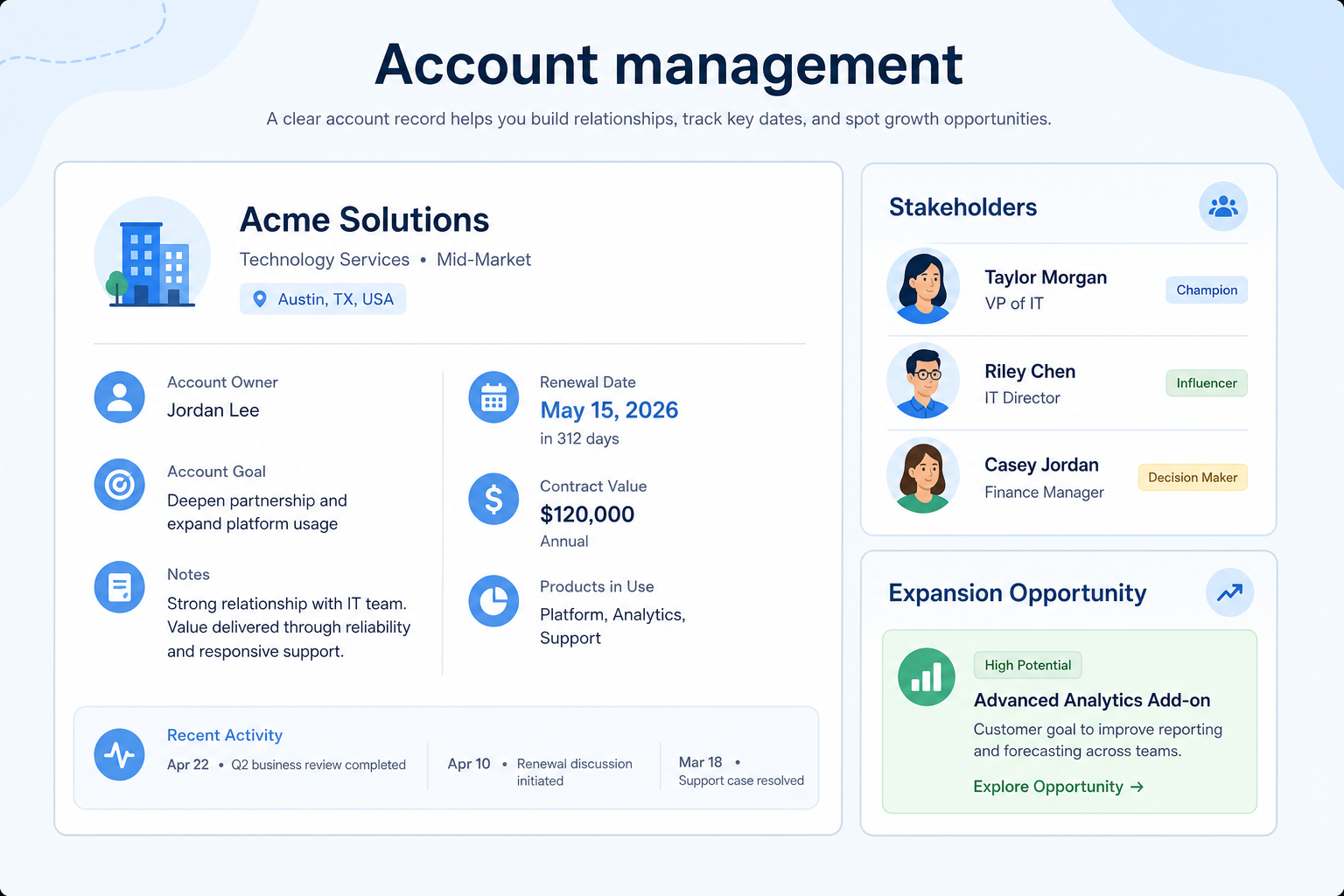Click the Decision Maker badge
1344x896 pixels.
1193,478
